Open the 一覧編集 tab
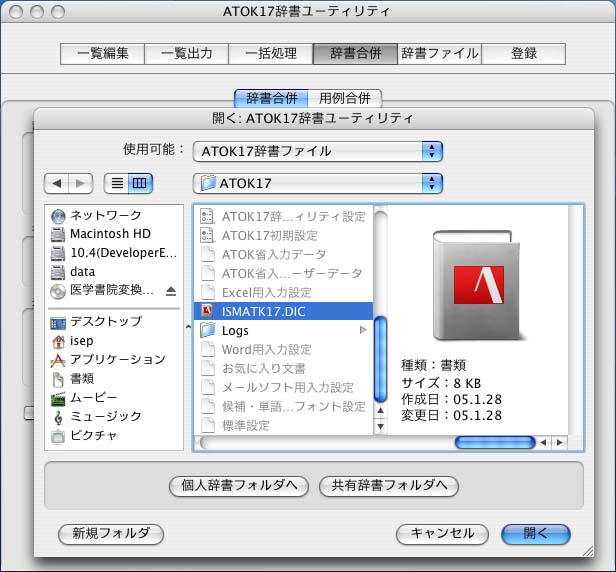This screenshot has height=572, width=616. coord(103,54)
